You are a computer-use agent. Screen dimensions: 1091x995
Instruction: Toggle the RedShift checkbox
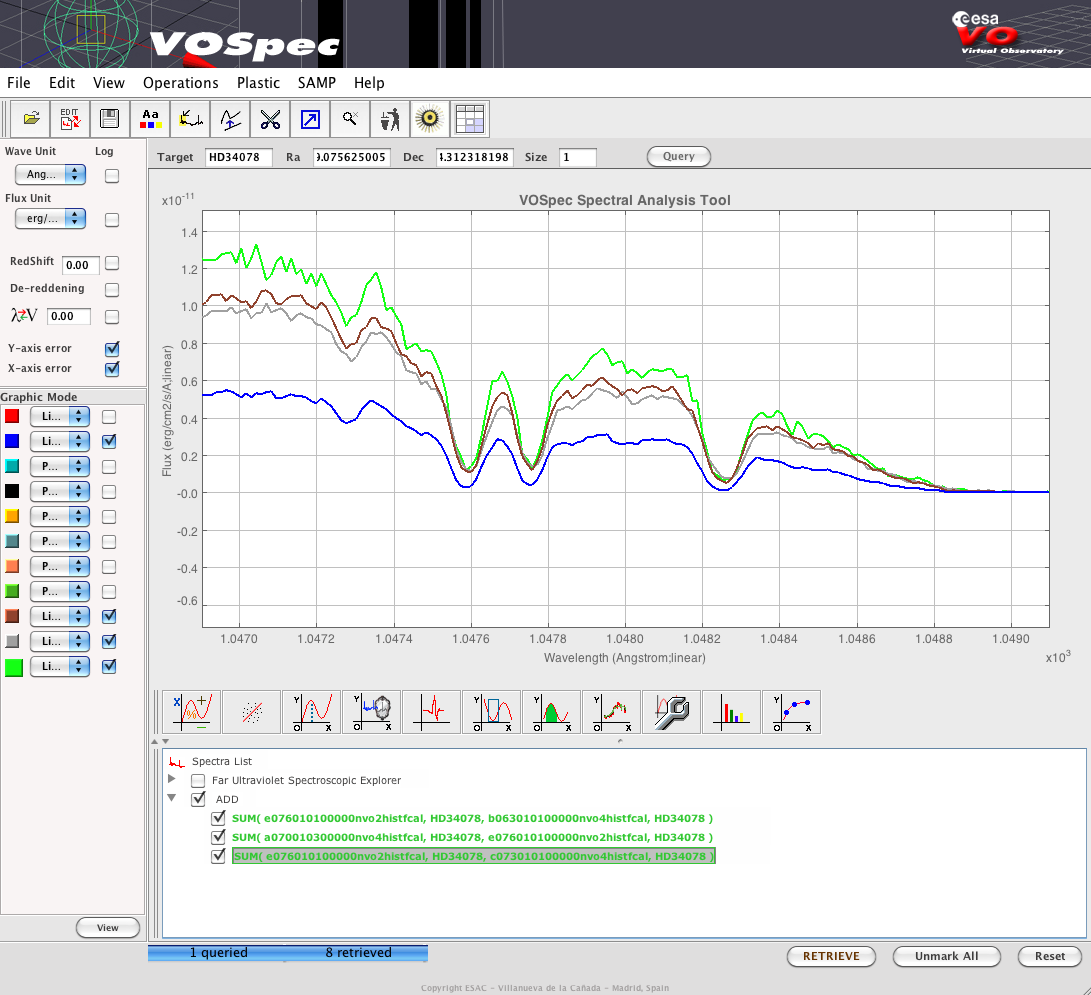[x=112, y=263]
